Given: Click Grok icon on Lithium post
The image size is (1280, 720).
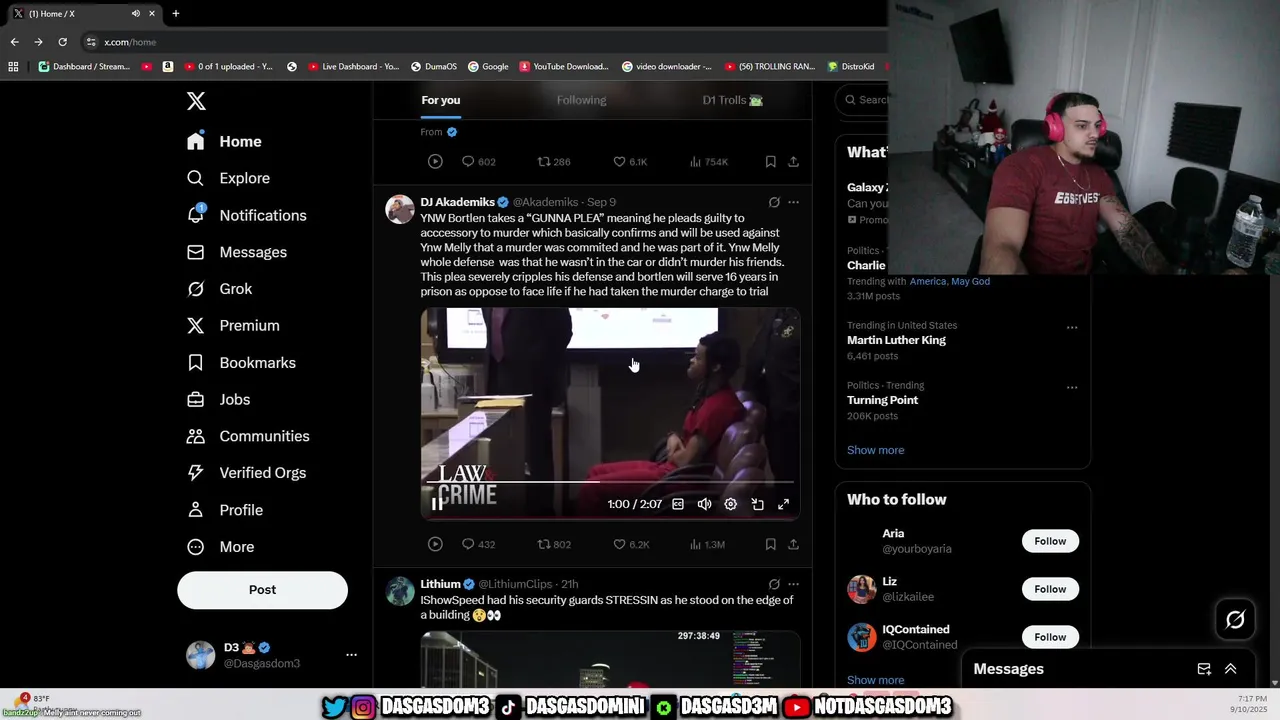Looking at the screenshot, I should click(x=774, y=584).
